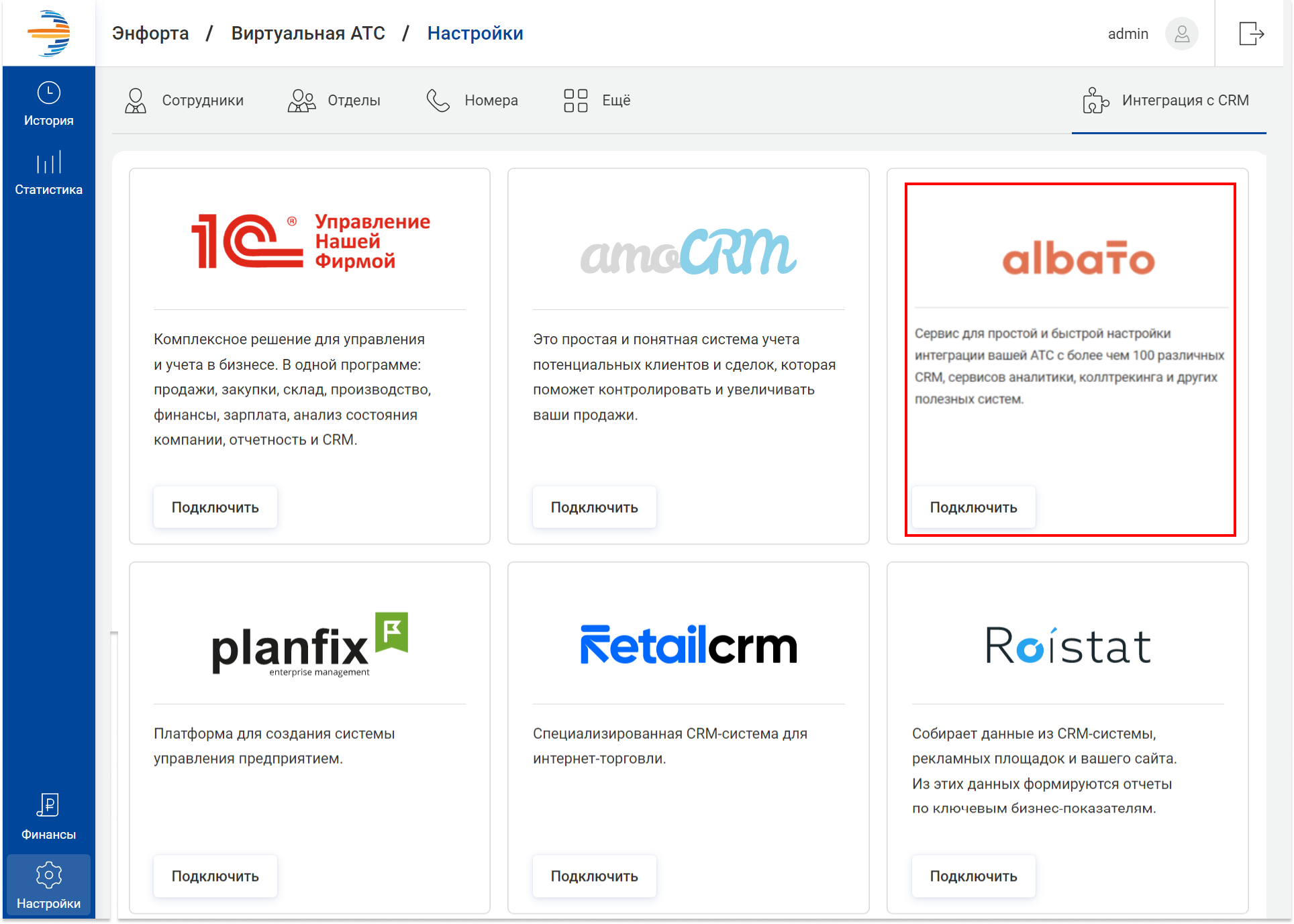Open Финансы in the sidebar
Viewport: 1294px width, 924px height.
[x=48, y=817]
